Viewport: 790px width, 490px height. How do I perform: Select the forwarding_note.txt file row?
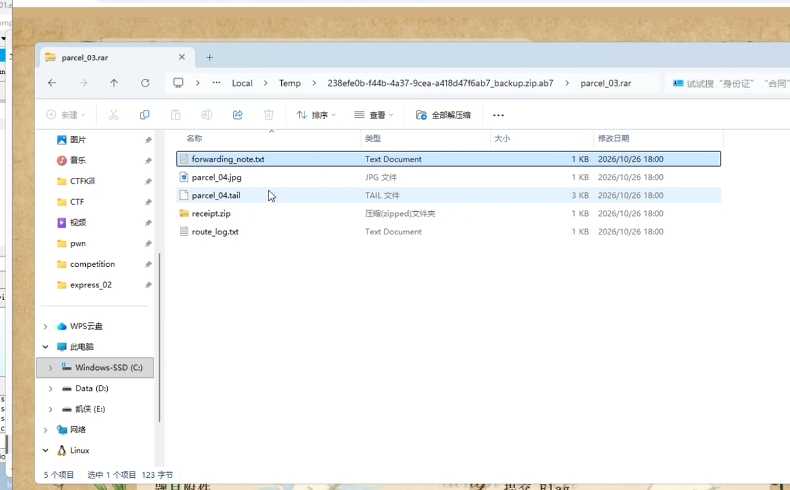[448, 159]
